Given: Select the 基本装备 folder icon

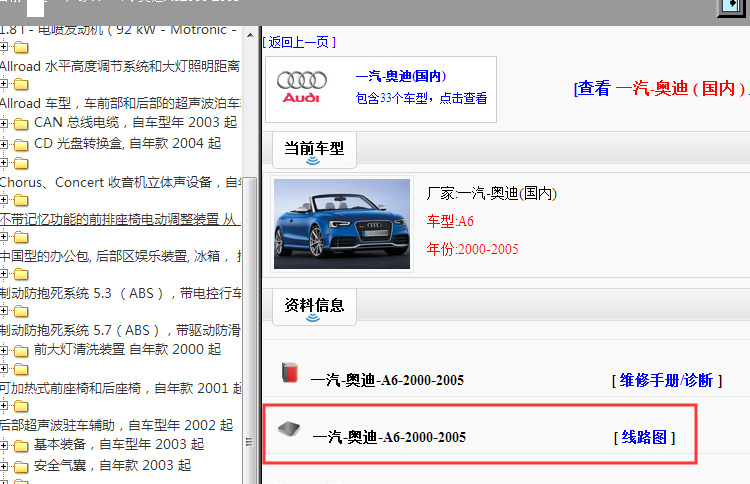Looking at the screenshot, I should (21, 446).
